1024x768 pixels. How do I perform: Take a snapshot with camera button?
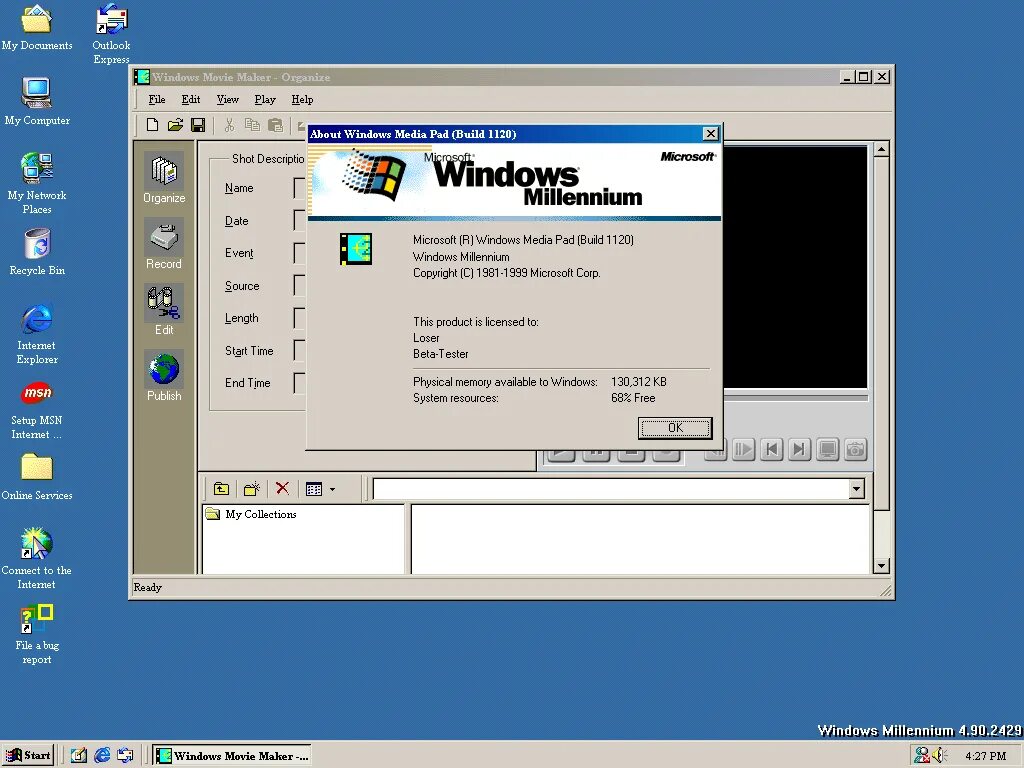pos(856,449)
